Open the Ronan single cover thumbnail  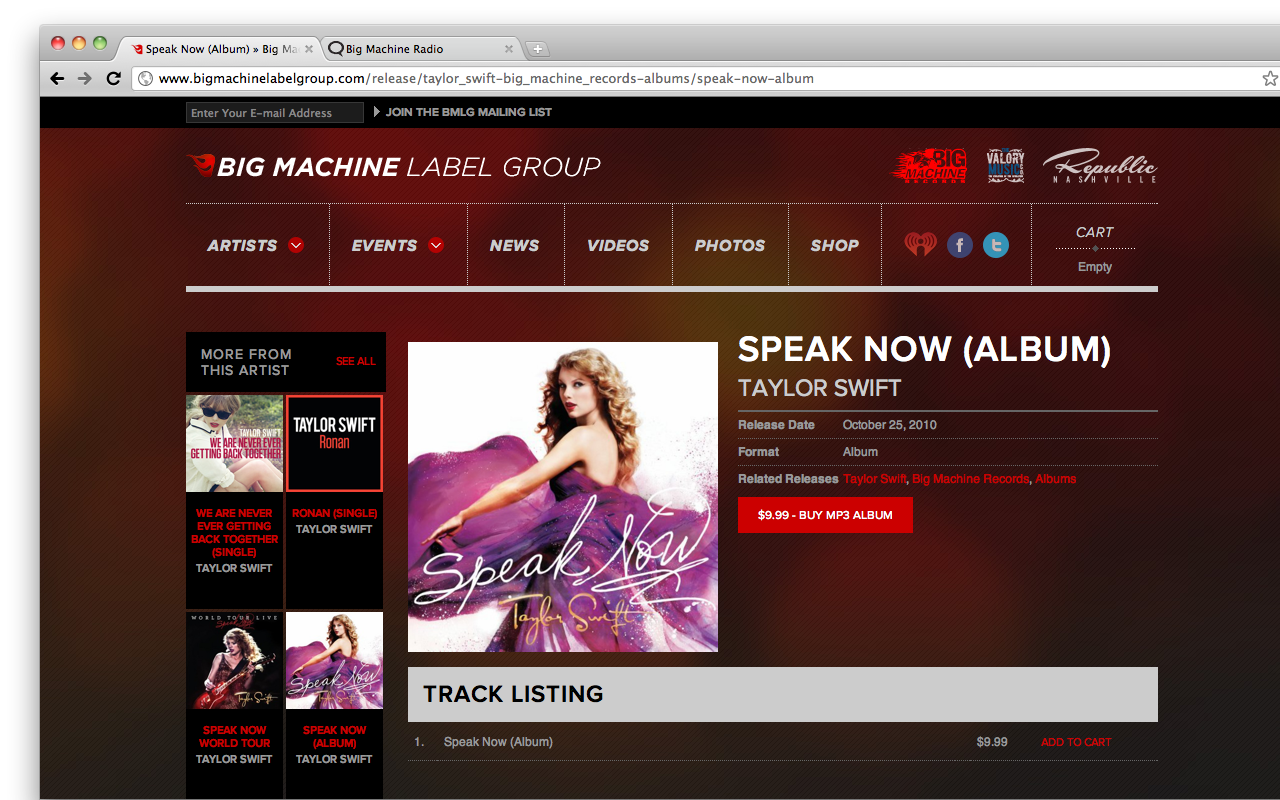[334, 443]
